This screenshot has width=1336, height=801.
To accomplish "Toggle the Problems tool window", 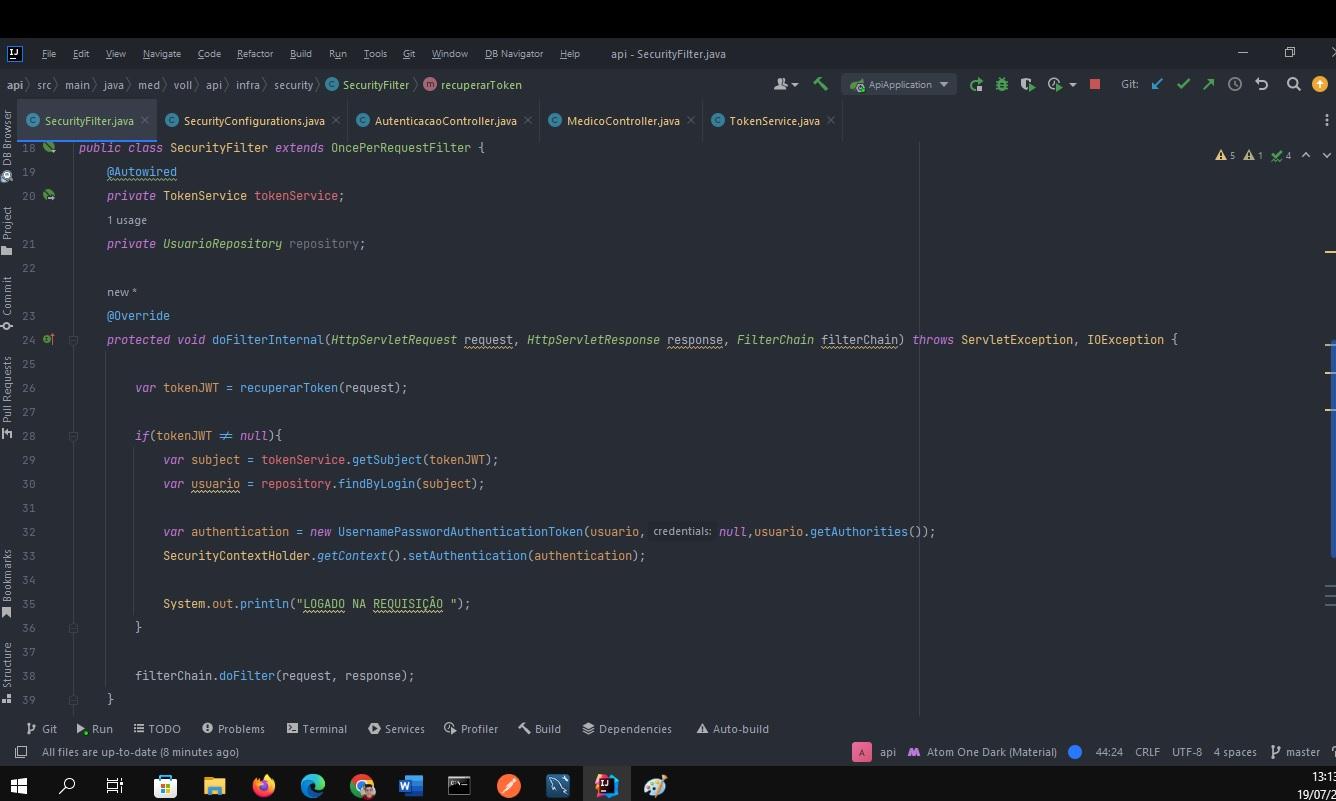I will coord(233,729).
